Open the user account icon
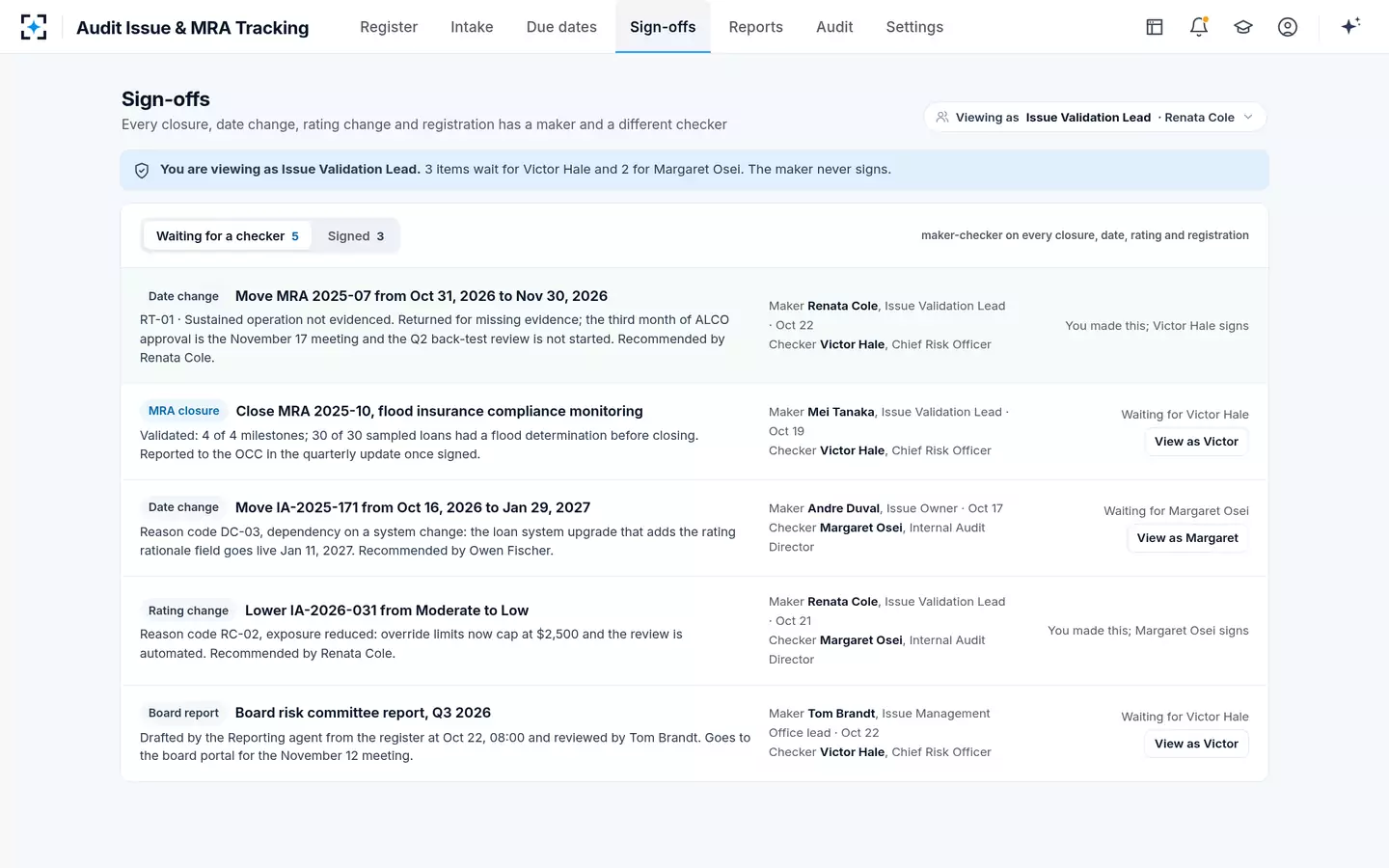Screen dimensions: 1389x868 pos(1288,27)
